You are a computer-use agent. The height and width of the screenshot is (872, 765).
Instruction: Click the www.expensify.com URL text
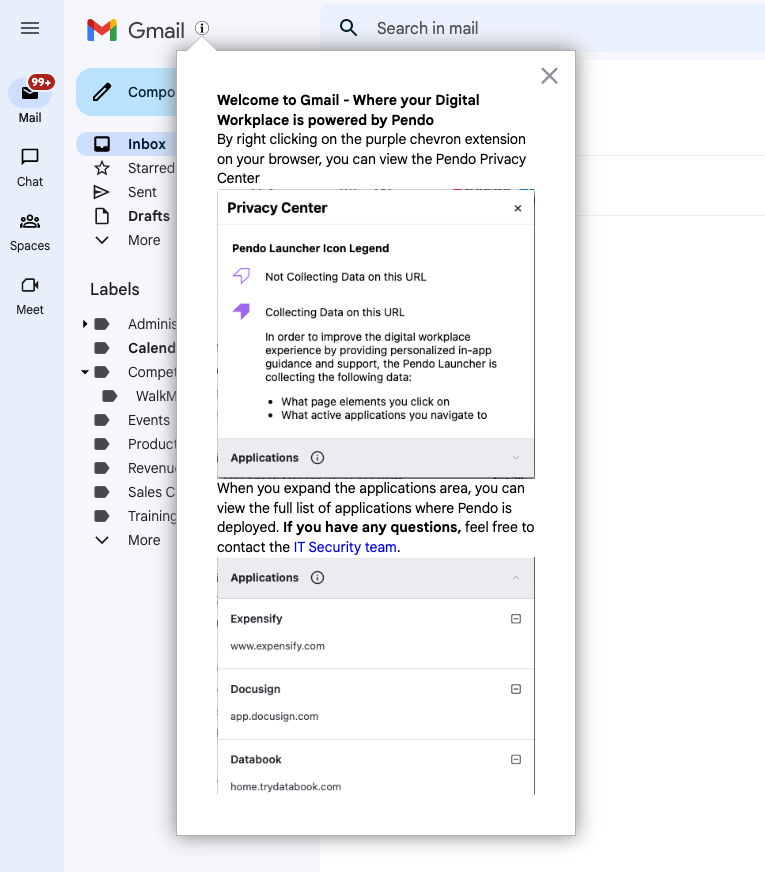click(x=277, y=646)
